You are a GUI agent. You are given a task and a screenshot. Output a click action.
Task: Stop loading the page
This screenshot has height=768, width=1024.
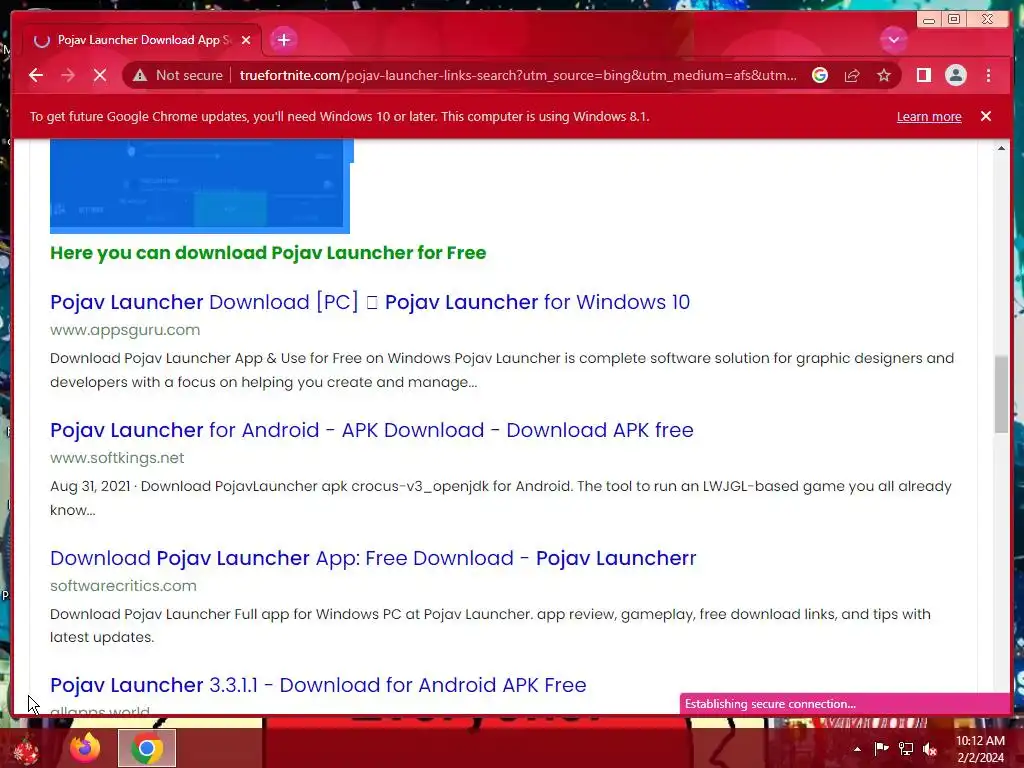[x=99, y=76]
